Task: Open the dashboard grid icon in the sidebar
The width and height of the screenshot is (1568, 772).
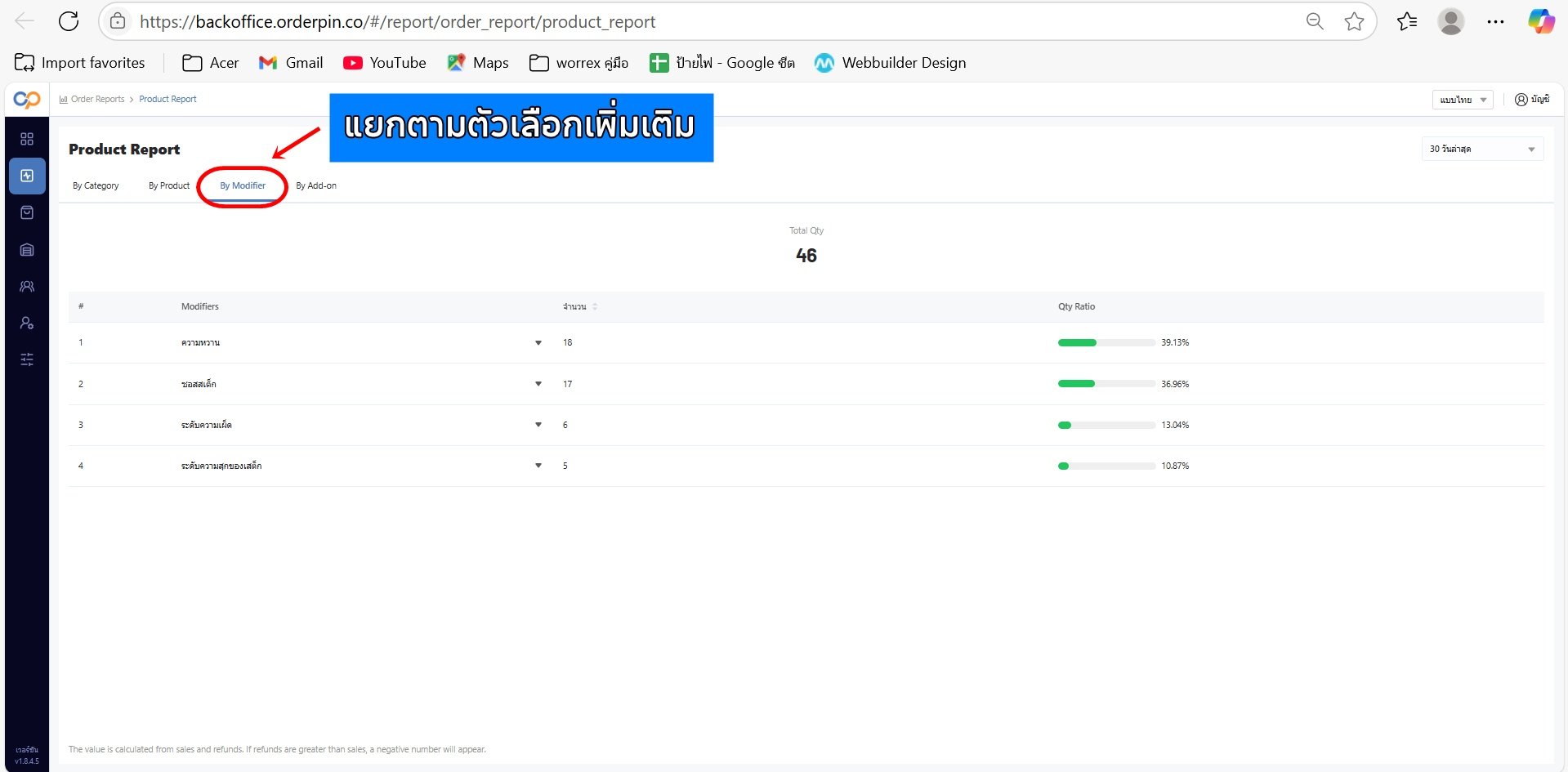Action: pyautogui.click(x=27, y=139)
